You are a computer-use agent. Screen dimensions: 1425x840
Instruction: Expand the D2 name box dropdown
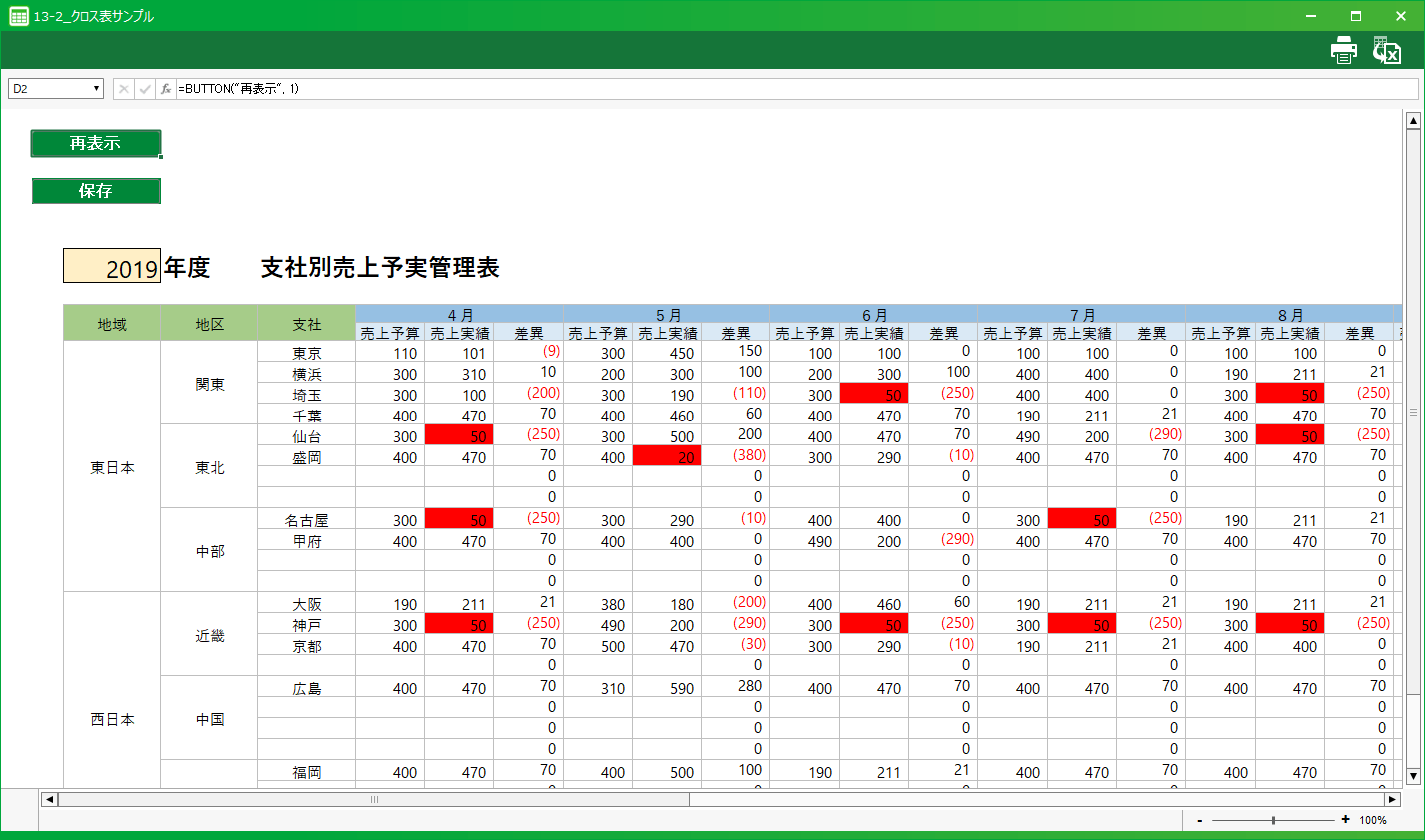pyautogui.click(x=96, y=89)
